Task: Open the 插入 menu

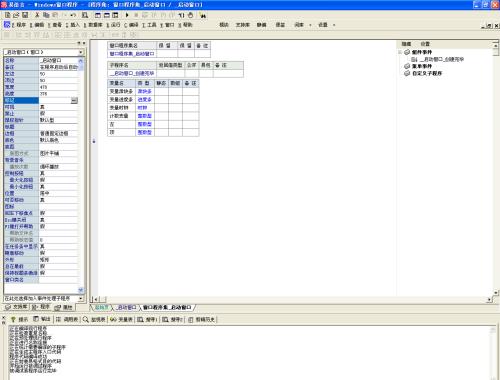Action: pos(73,25)
